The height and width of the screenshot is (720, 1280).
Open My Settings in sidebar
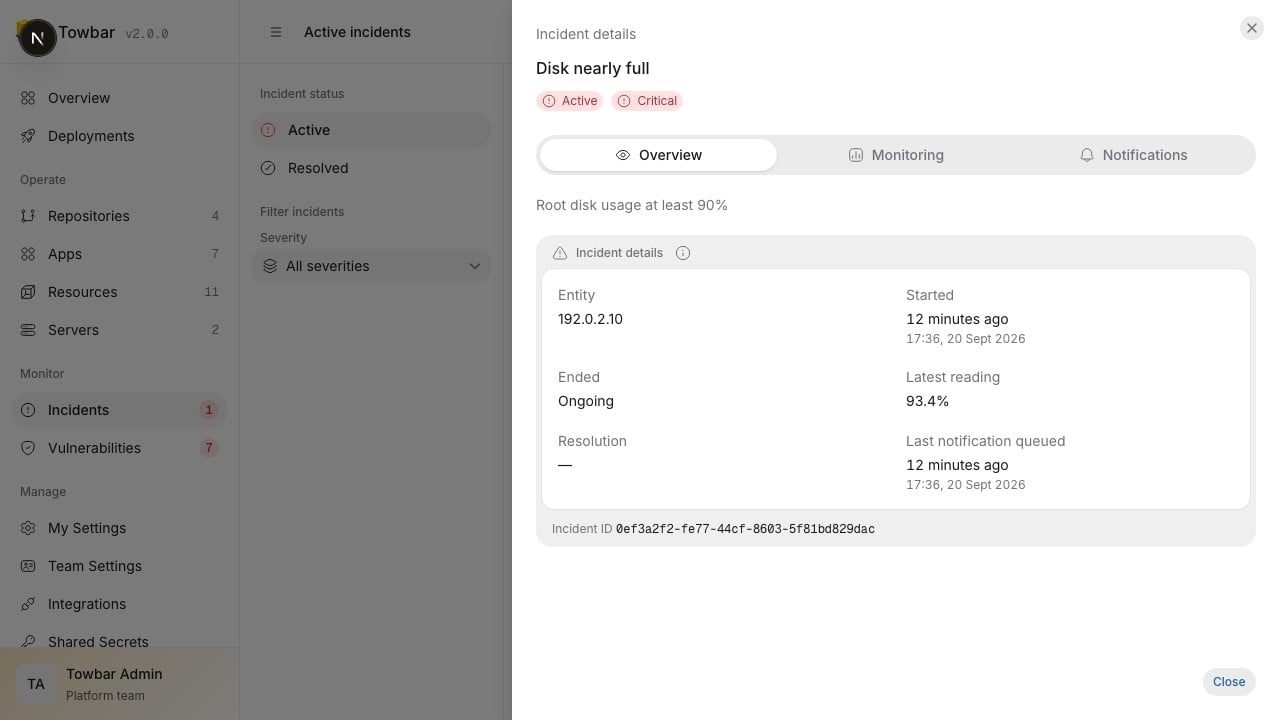coord(120,528)
